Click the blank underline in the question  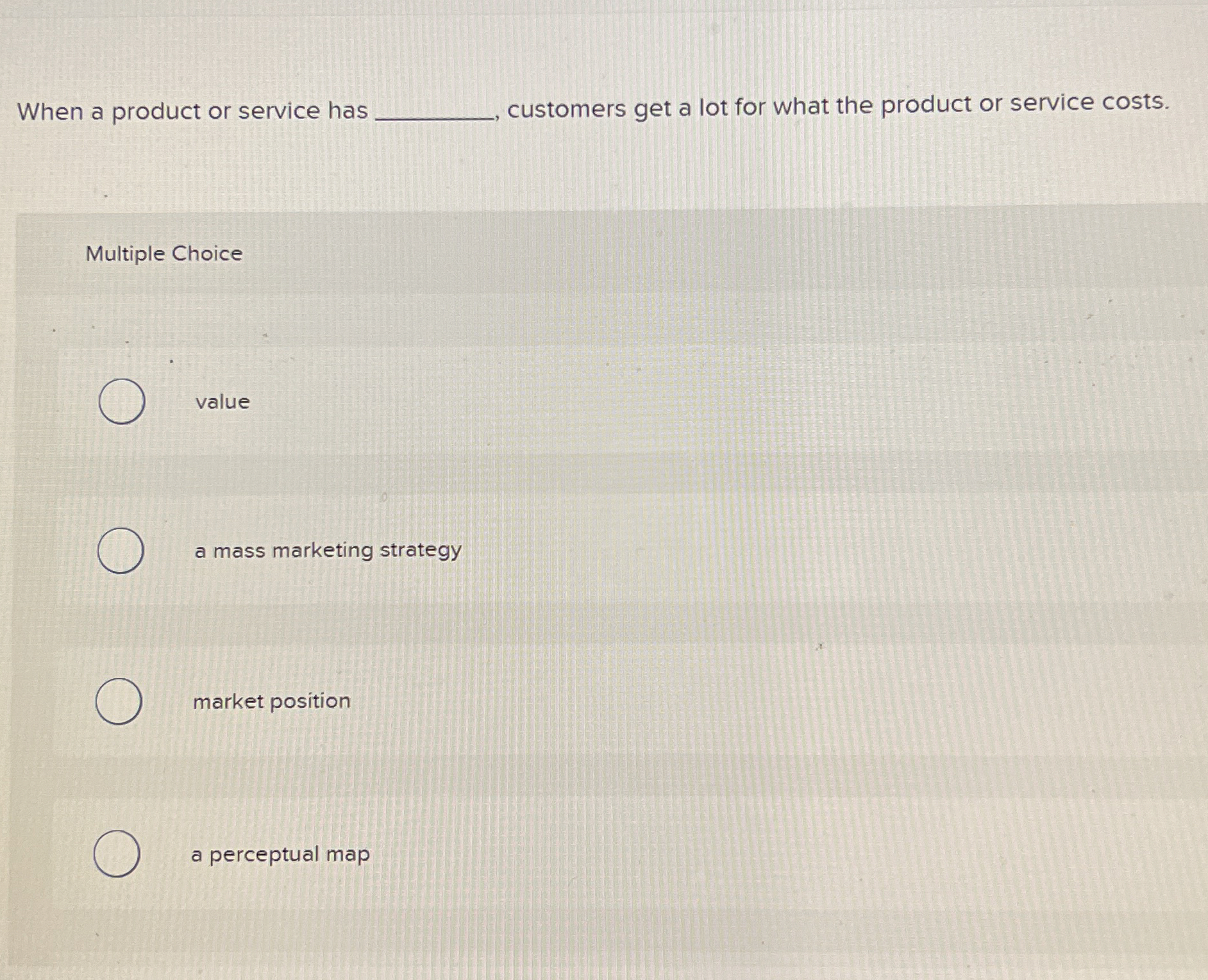(x=434, y=115)
